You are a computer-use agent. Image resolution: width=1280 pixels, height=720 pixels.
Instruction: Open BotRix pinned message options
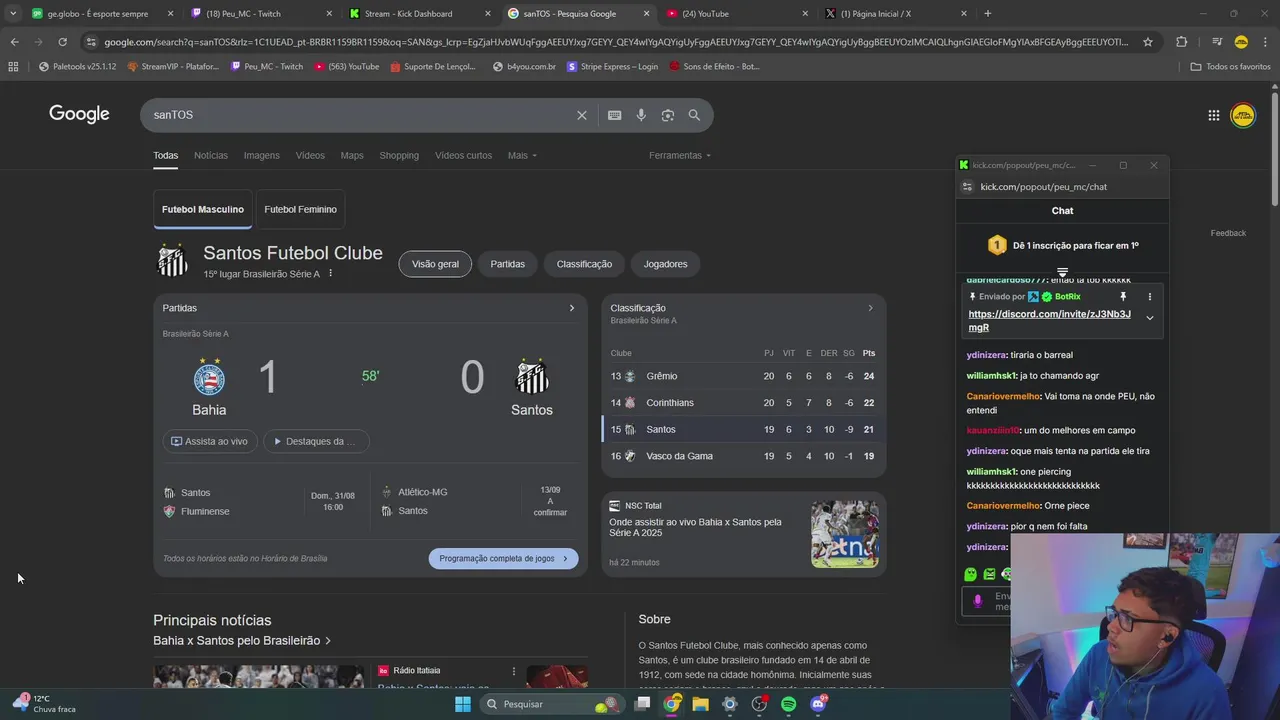pos(1150,297)
